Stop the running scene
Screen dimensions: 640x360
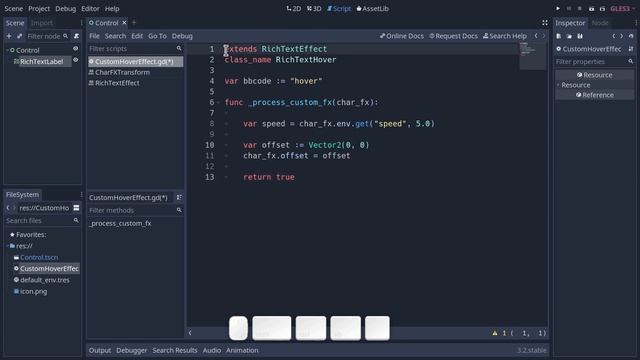(580, 9)
